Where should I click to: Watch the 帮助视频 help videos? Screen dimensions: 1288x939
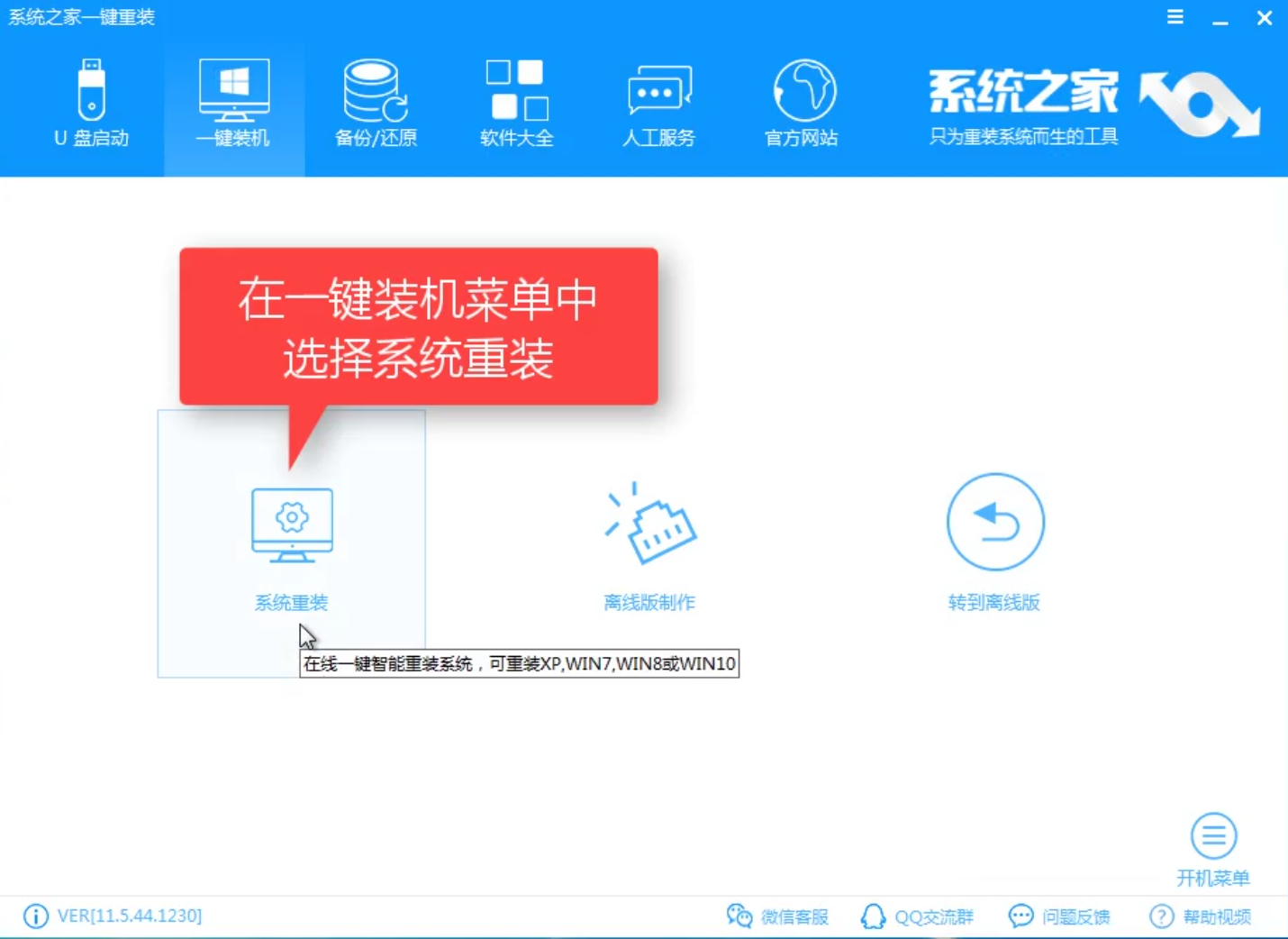(1202, 916)
